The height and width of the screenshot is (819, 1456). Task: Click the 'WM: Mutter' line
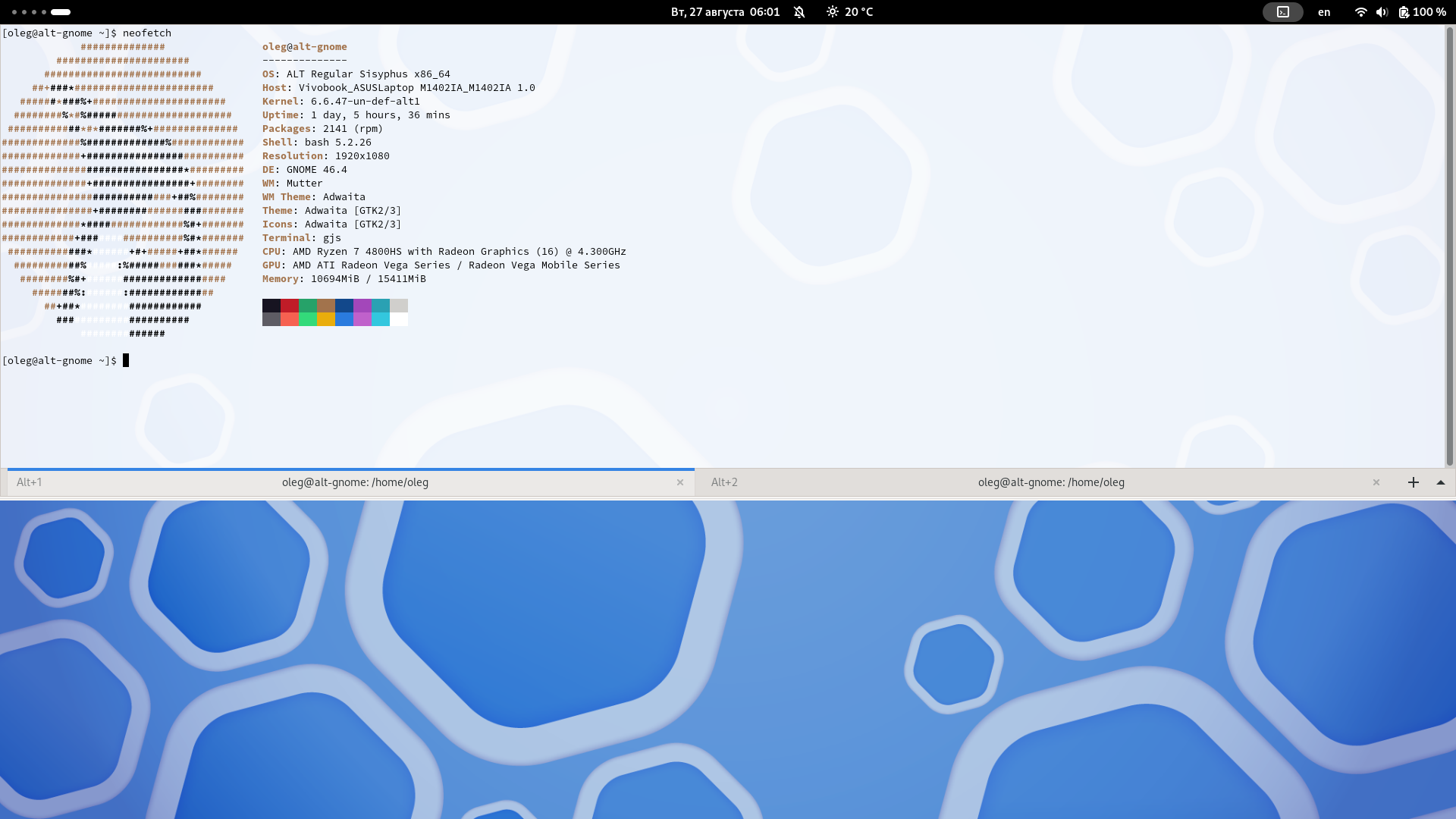293,184
